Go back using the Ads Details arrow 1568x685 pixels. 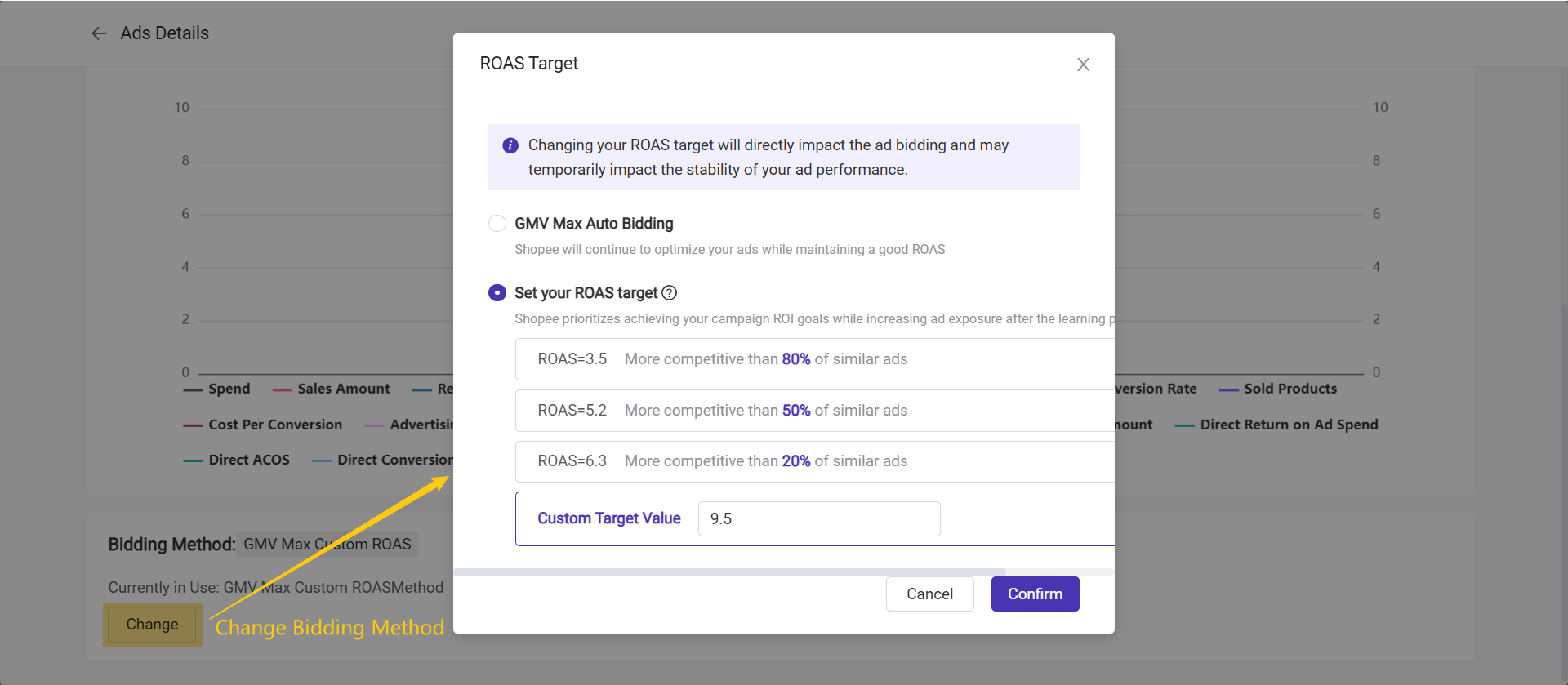click(x=99, y=33)
